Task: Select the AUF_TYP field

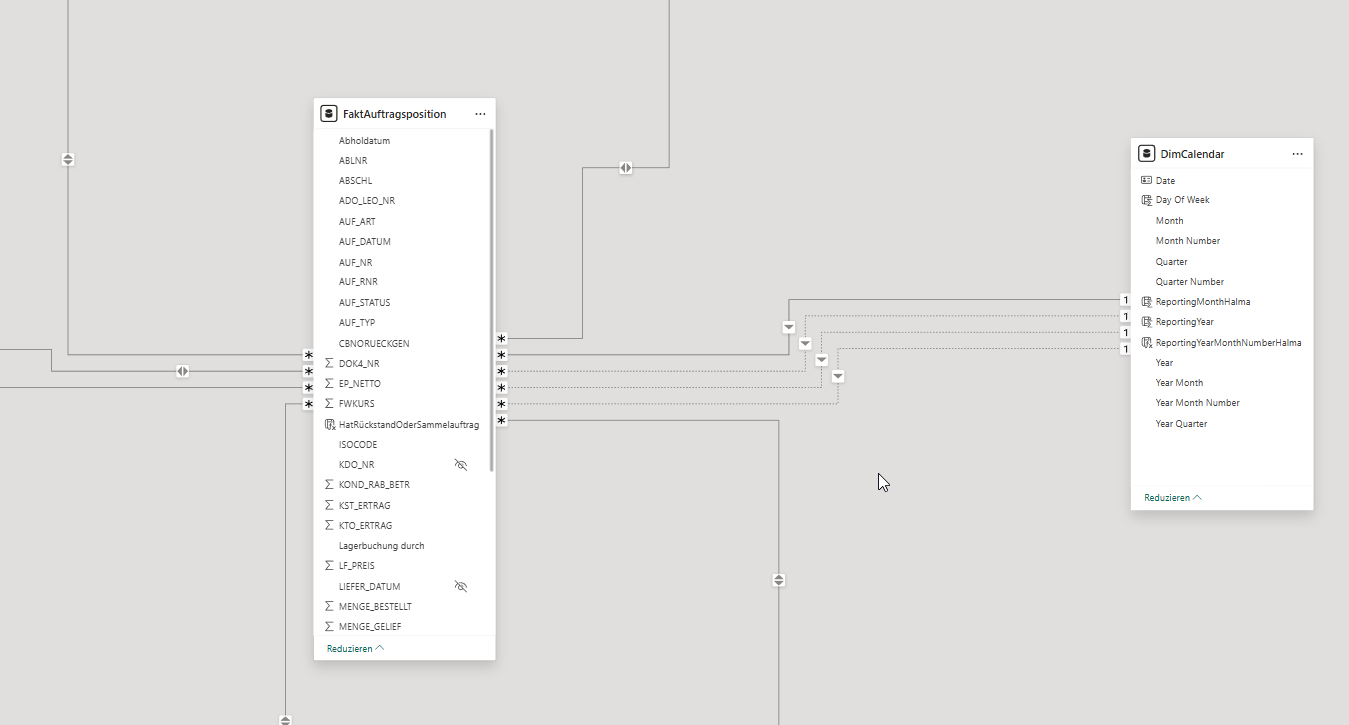Action: coord(357,322)
